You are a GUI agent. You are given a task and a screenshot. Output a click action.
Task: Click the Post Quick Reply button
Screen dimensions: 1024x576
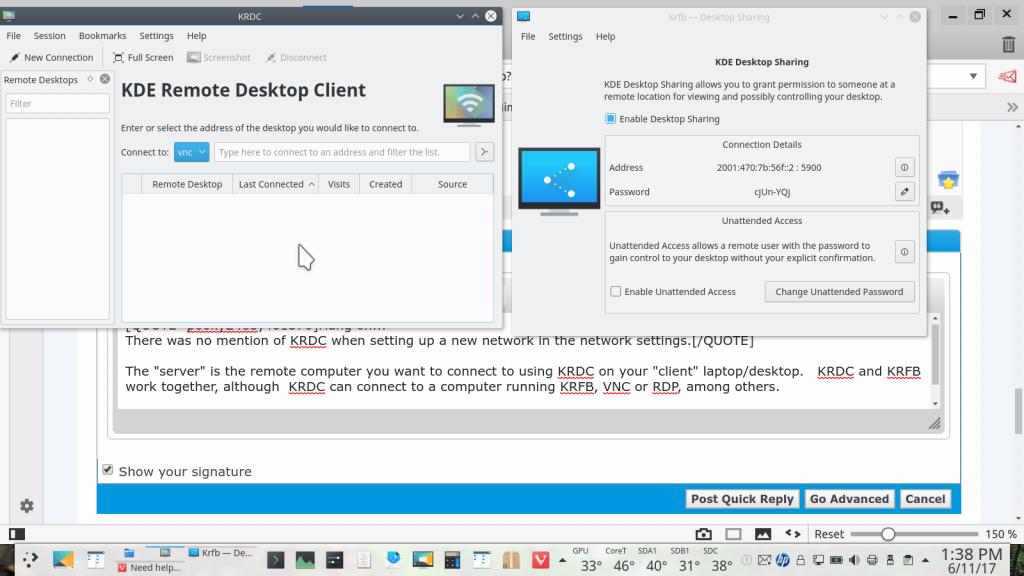pos(742,499)
